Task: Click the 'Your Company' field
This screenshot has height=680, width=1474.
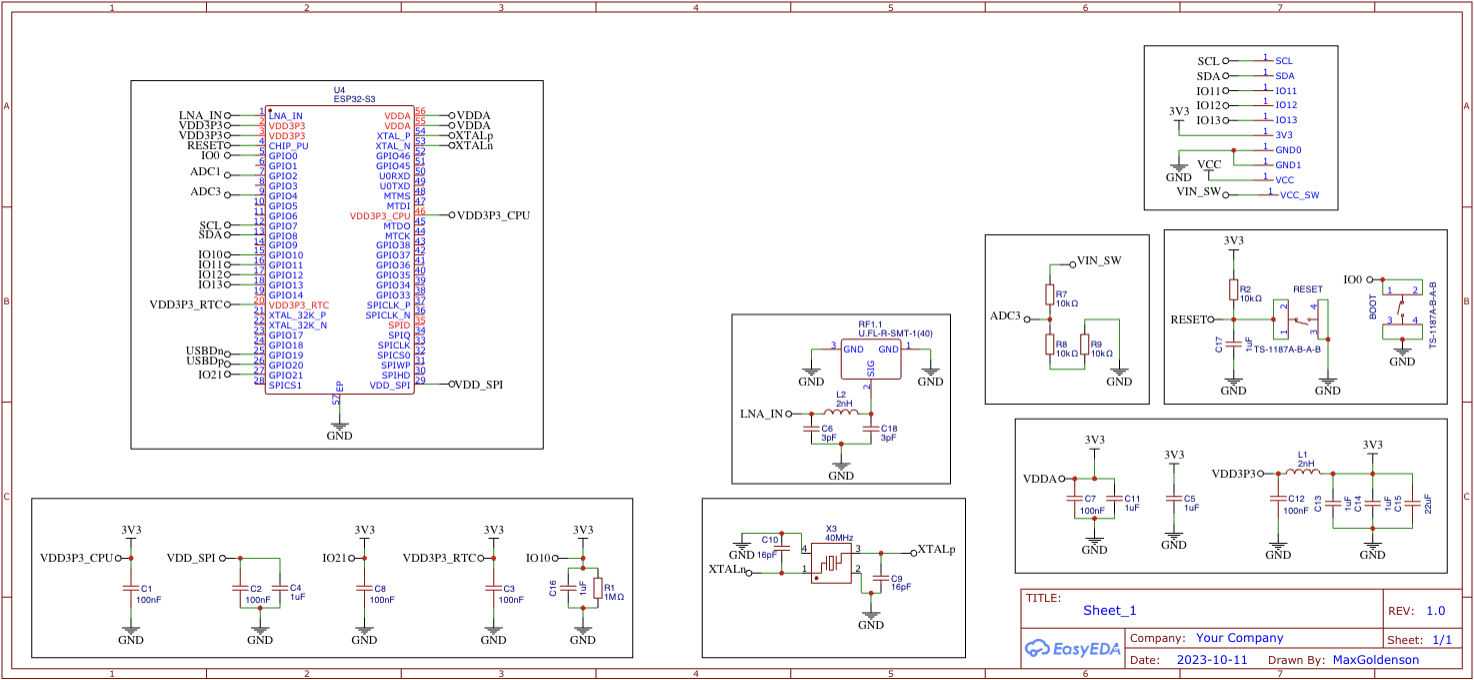Action: [x=1240, y=638]
